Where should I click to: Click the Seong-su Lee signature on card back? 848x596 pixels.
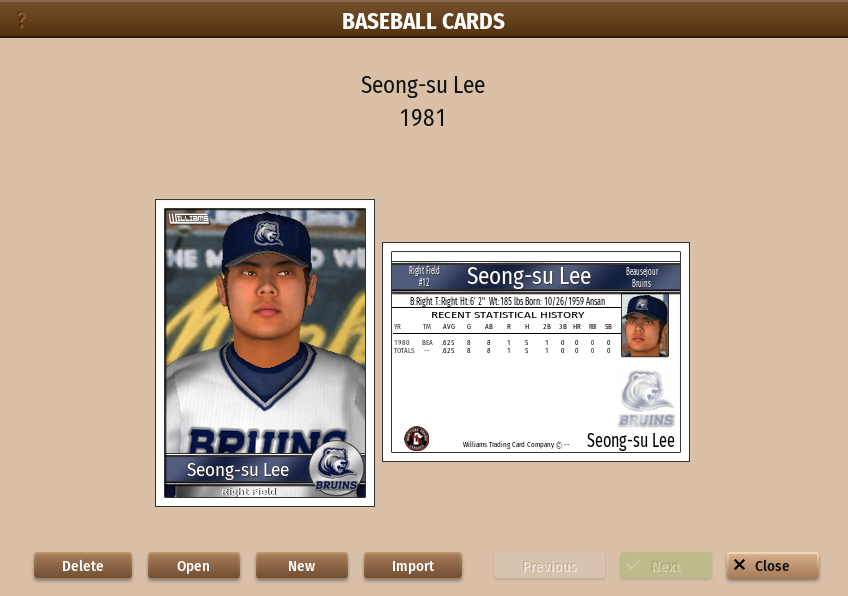631,441
